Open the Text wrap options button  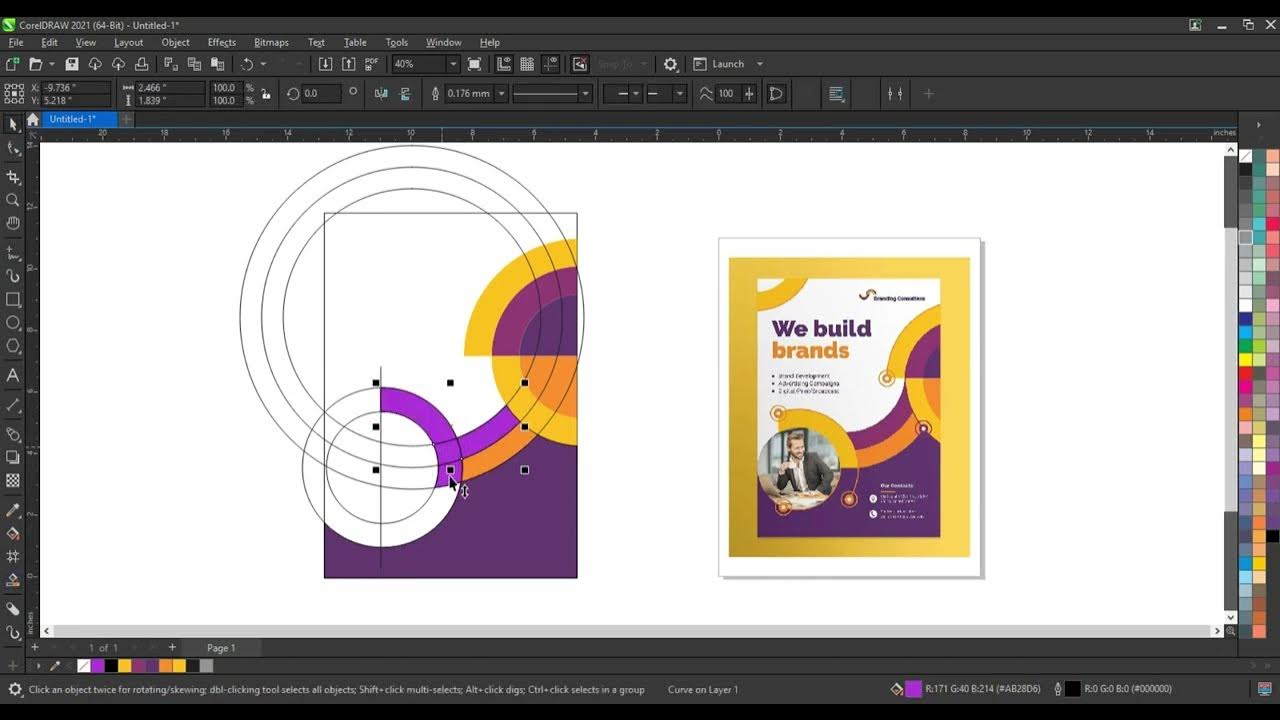tap(837, 94)
